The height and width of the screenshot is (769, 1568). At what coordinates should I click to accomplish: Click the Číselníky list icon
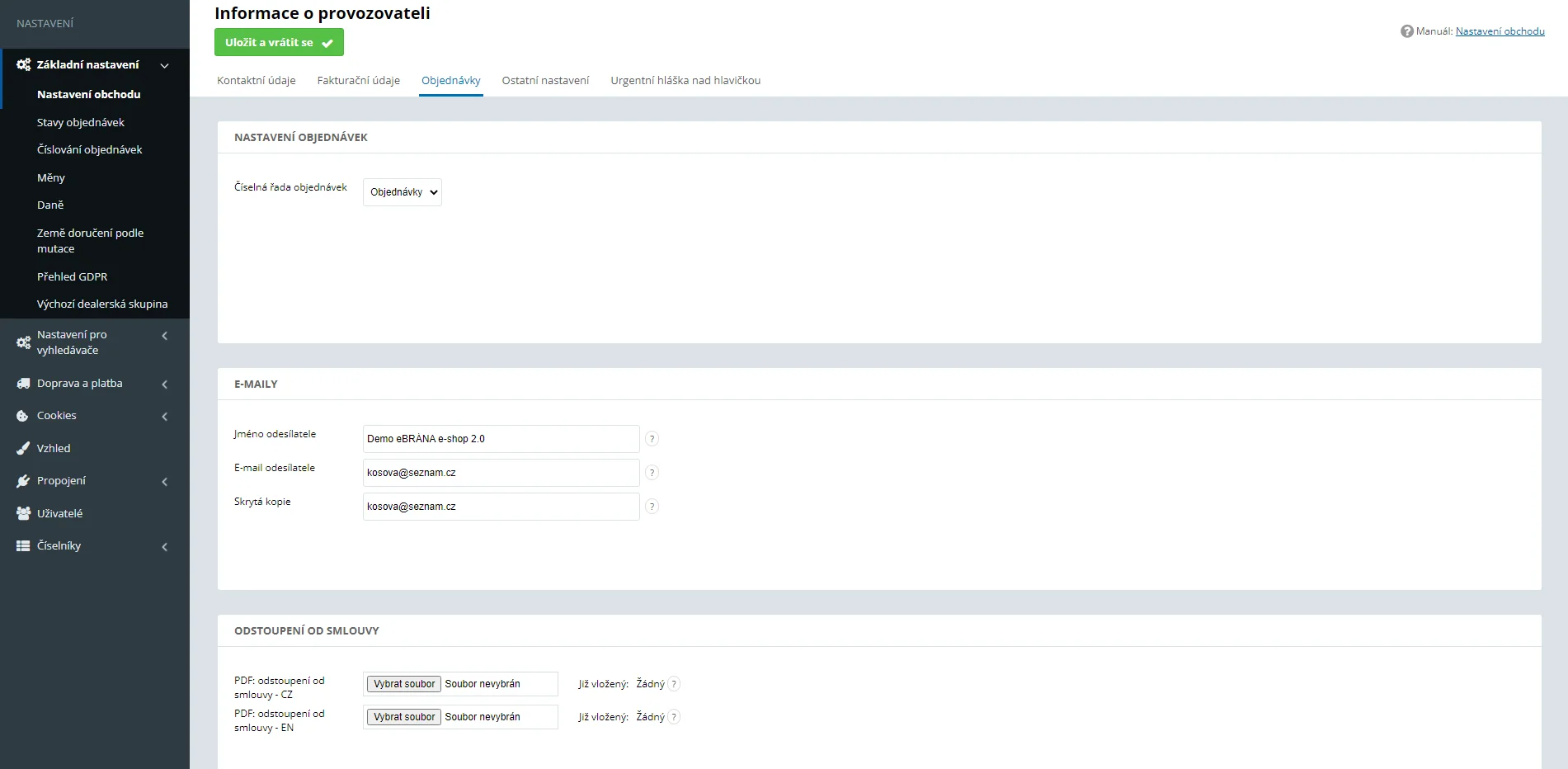23,546
